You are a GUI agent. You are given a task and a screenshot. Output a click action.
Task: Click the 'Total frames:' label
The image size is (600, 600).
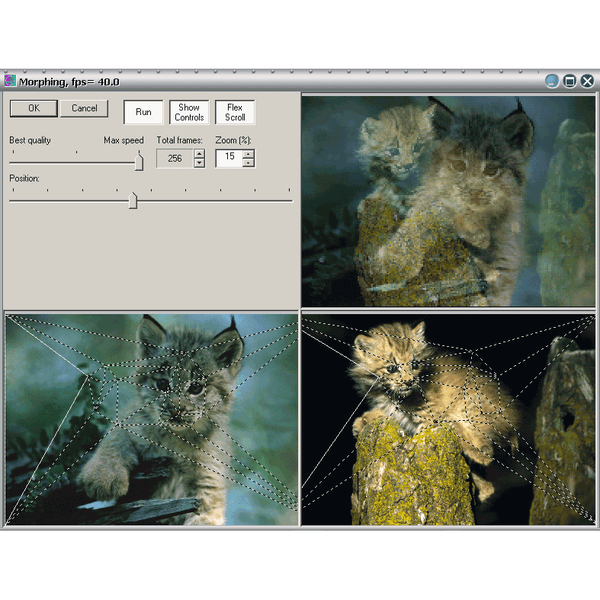(179, 140)
